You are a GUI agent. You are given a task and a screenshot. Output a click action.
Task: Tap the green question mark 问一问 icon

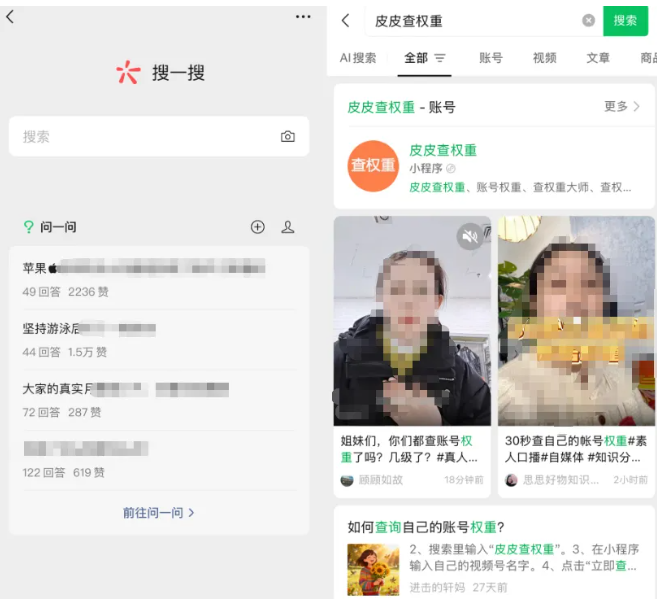pos(28,227)
